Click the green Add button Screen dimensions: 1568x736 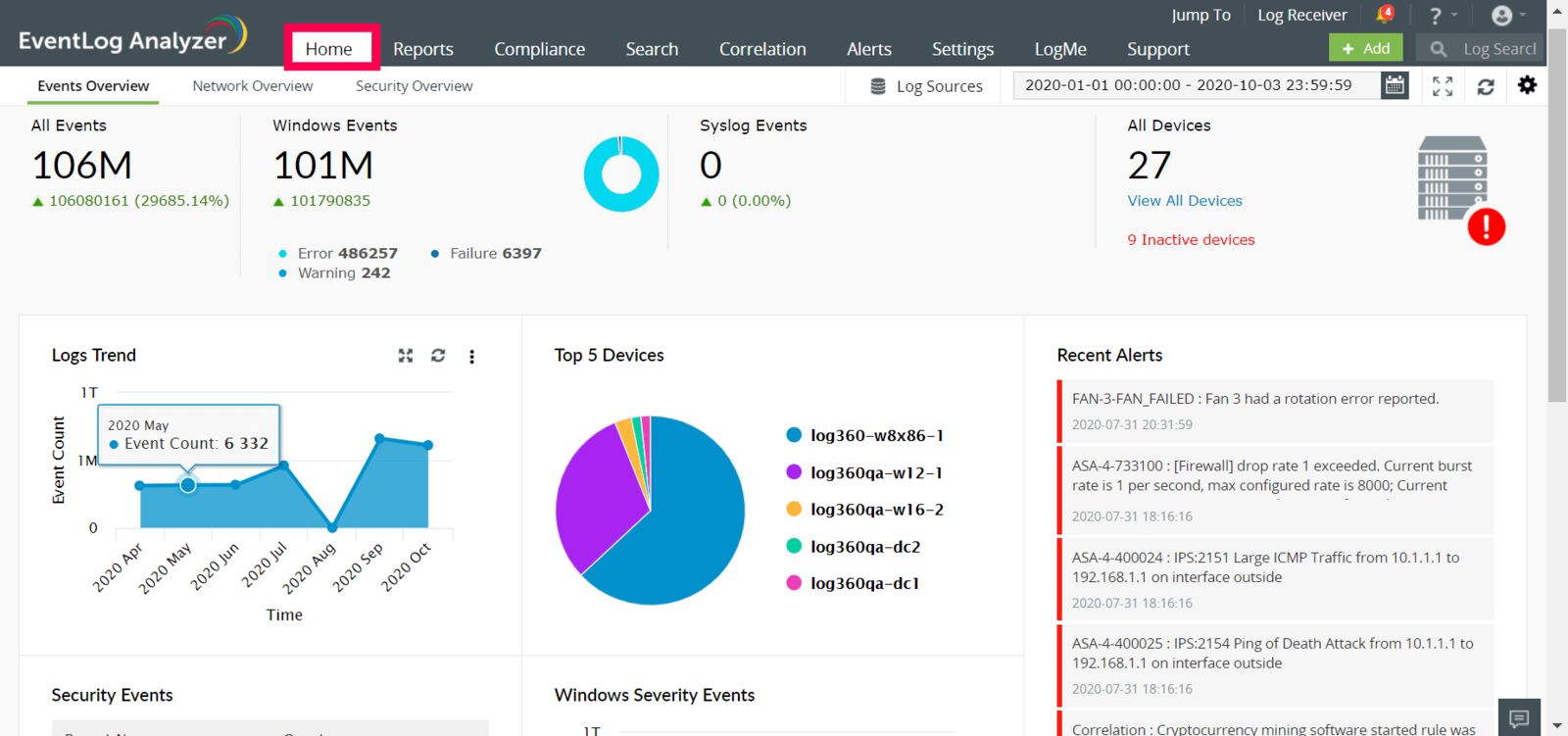pos(1365,48)
